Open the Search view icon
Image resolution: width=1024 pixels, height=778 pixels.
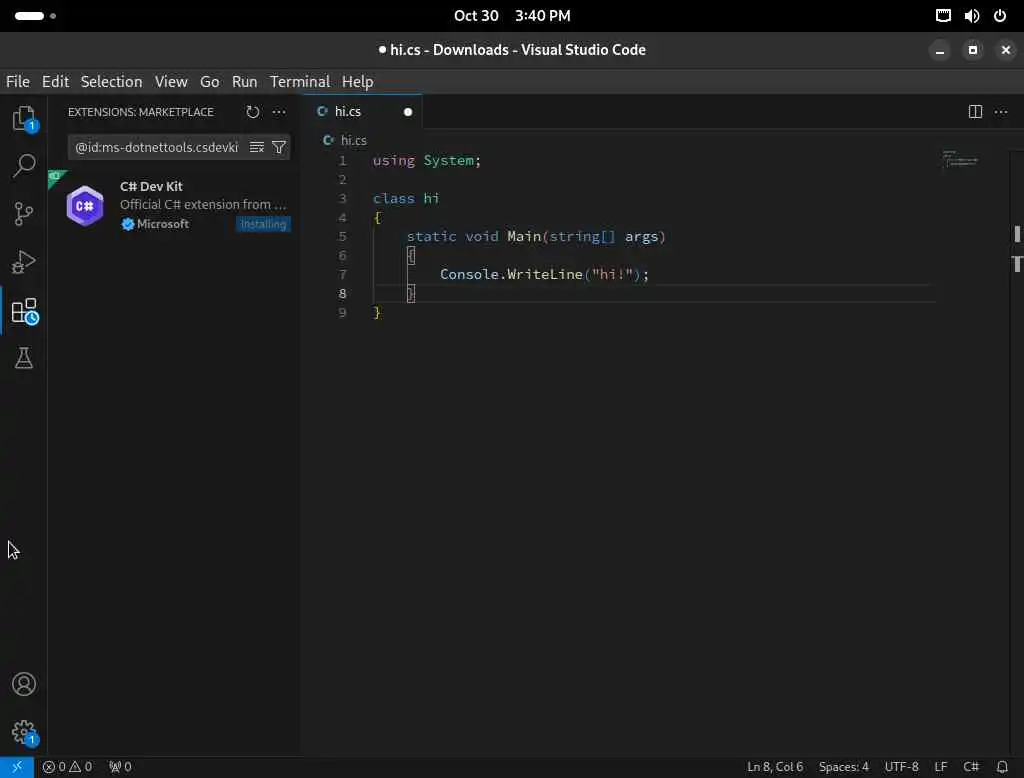point(24,166)
